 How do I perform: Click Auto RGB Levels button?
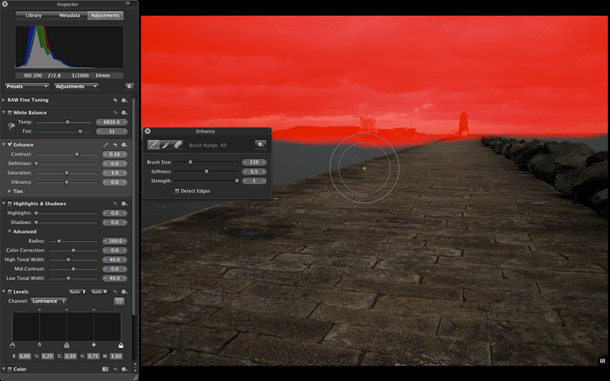pyautogui.click(x=99, y=291)
